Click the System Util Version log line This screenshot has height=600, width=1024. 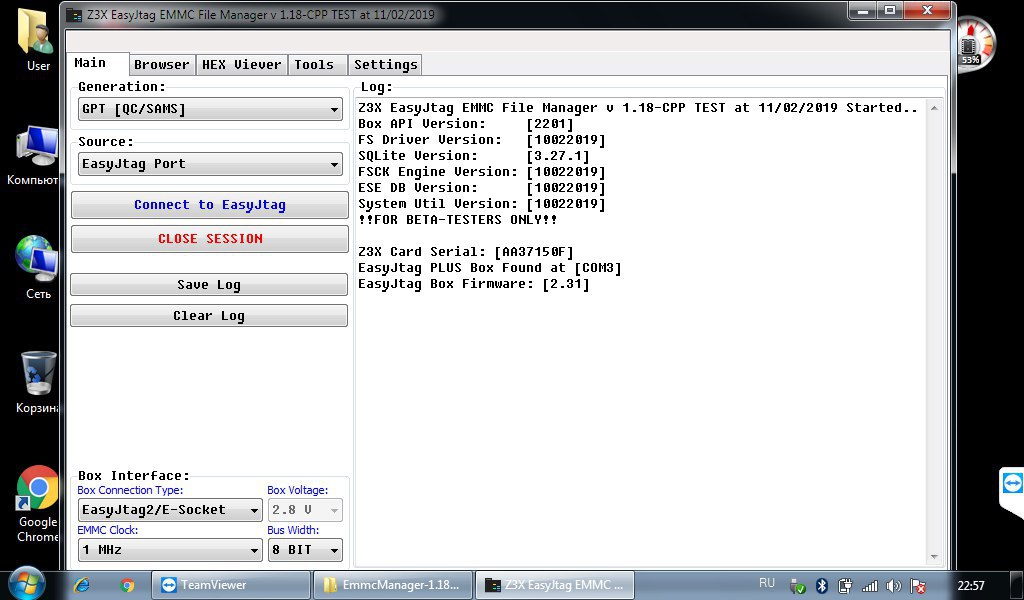482,204
